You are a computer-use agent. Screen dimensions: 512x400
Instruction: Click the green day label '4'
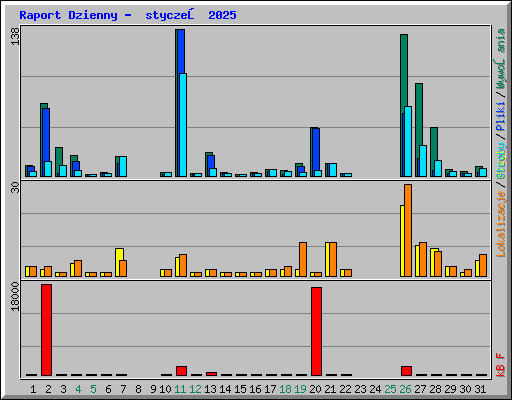click(x=78, y=389)
